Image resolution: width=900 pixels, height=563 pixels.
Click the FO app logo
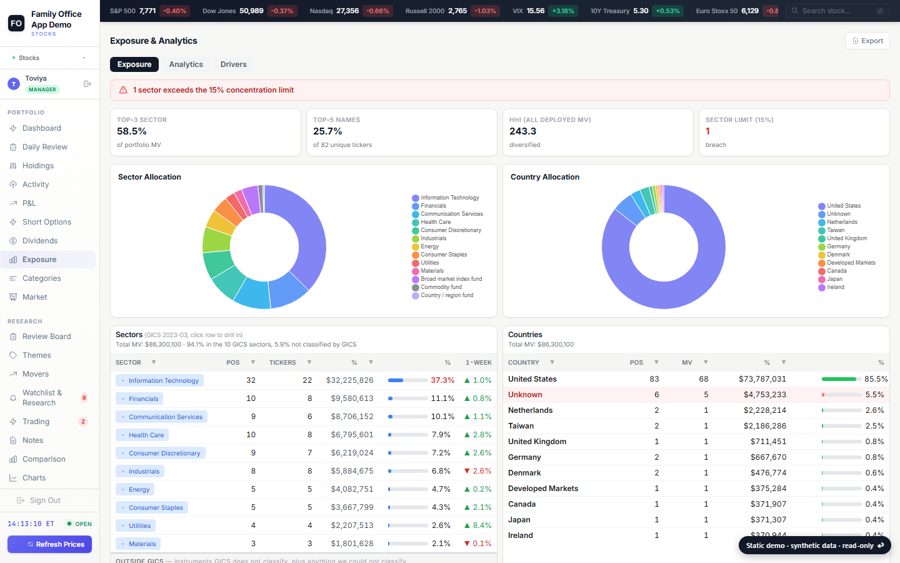[x=16, y=23]
